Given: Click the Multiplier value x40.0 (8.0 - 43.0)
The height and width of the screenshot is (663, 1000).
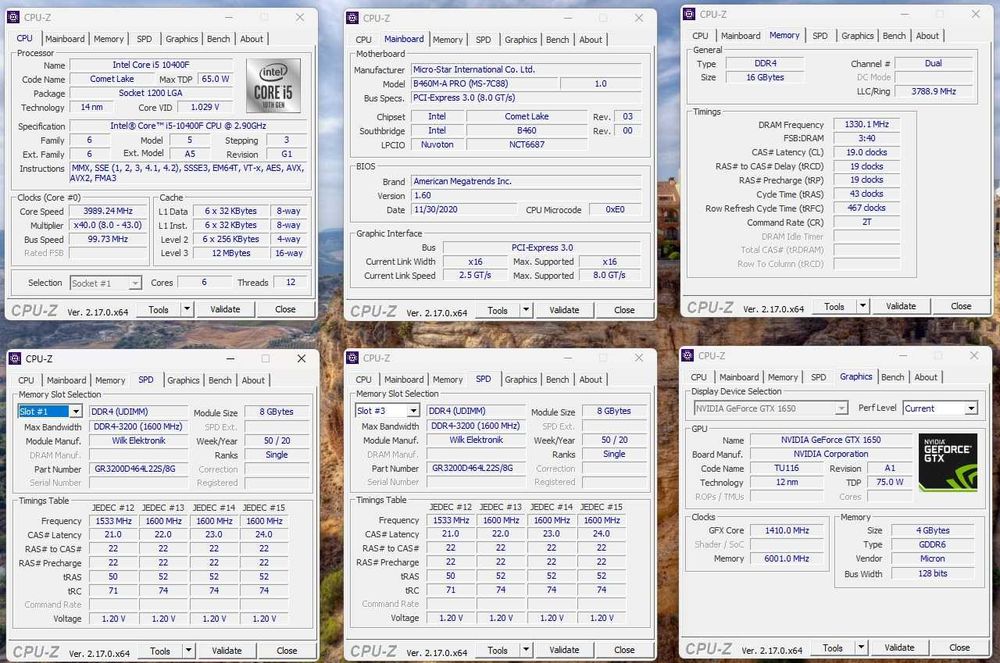Looking at the screenshot, I should [x=108, y=225].
